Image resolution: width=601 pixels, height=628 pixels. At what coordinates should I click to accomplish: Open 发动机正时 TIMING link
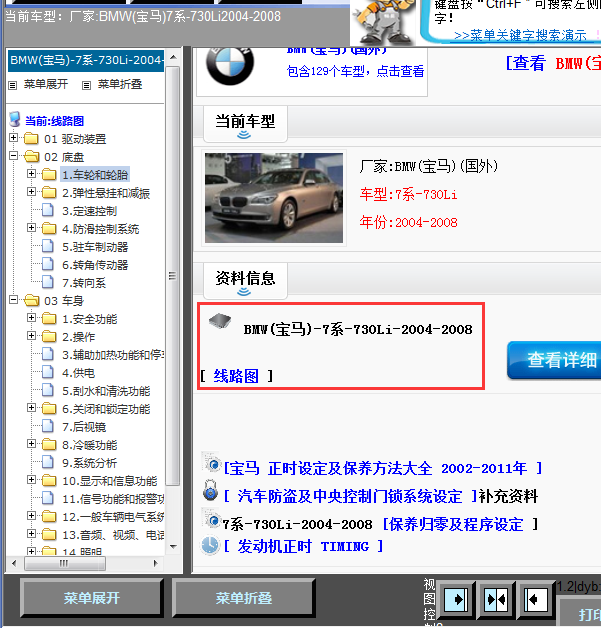pos(304,546)
